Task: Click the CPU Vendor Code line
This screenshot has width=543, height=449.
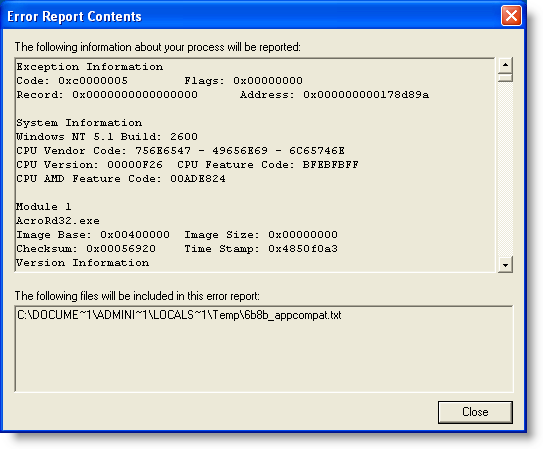Action: point(180,151)
